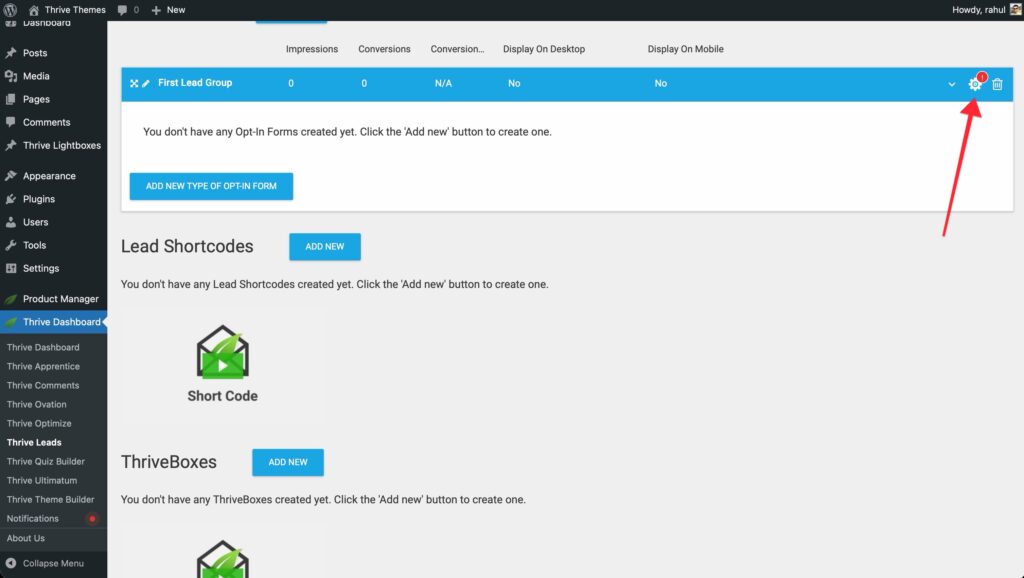Open Plugins in the sidebar
The height and width of the screenshot is (578, 1024).
[x=39, y=199]
